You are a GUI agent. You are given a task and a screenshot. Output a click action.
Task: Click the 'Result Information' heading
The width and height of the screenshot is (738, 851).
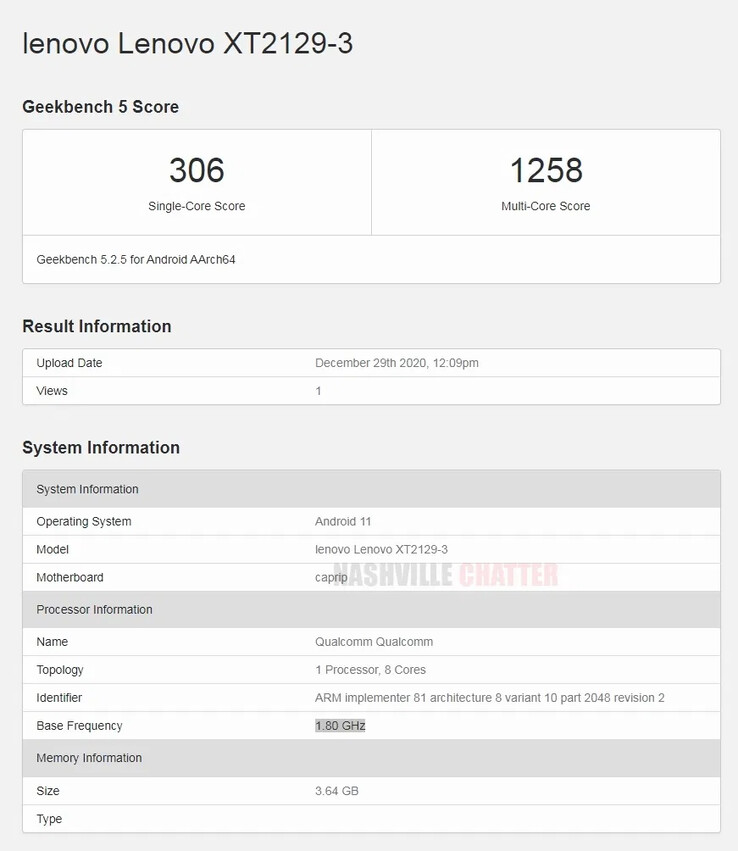pyautogui.click(x=97, y=326)
